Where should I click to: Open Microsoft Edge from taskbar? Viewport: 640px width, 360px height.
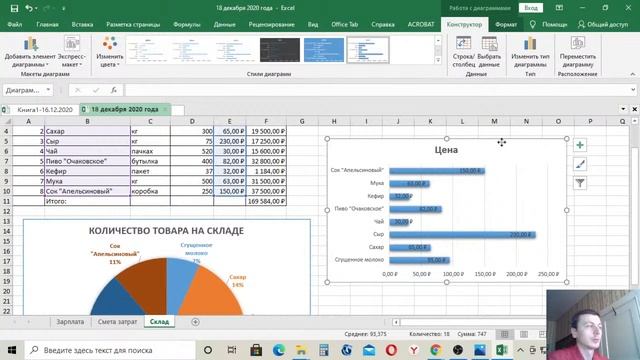(x=279, y=350)
